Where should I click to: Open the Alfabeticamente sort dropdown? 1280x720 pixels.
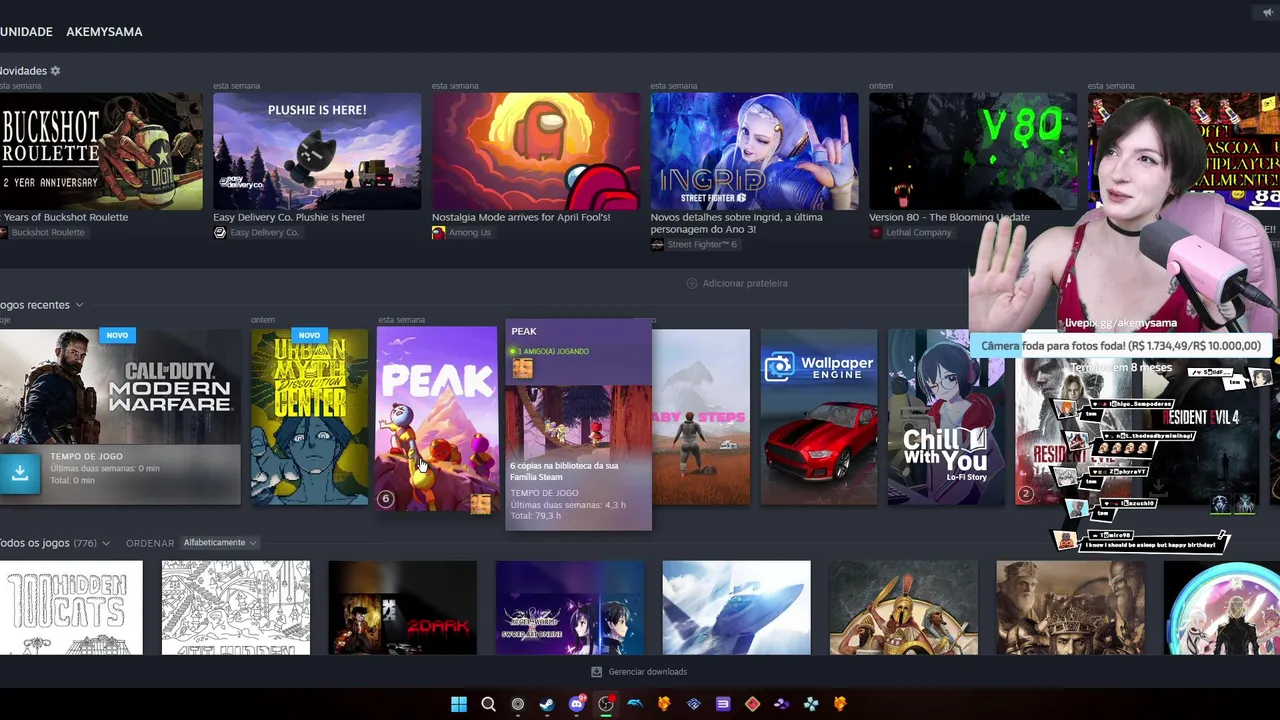pyautogui.click(x=219, y=543)
